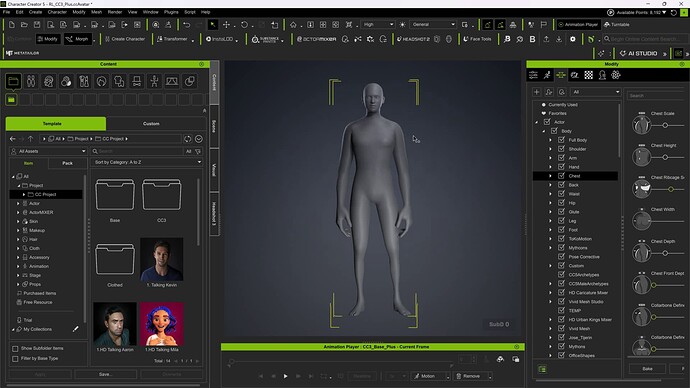Screen dimensions: 690x388
Task: Enable Show Subfolder Items checkbox
Action: [x=15, y=348]
